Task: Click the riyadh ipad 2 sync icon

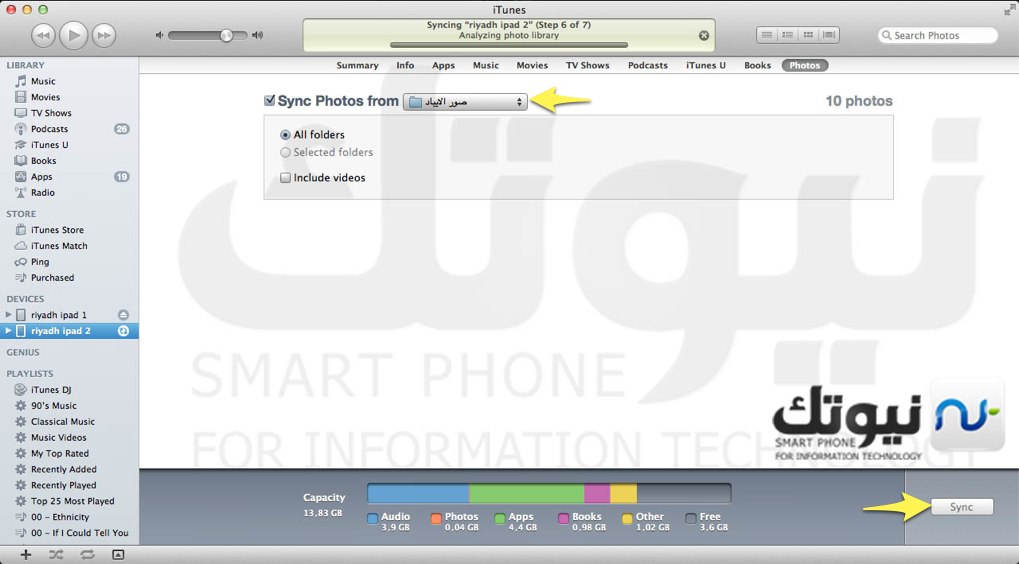Action: tap(123, 331)
